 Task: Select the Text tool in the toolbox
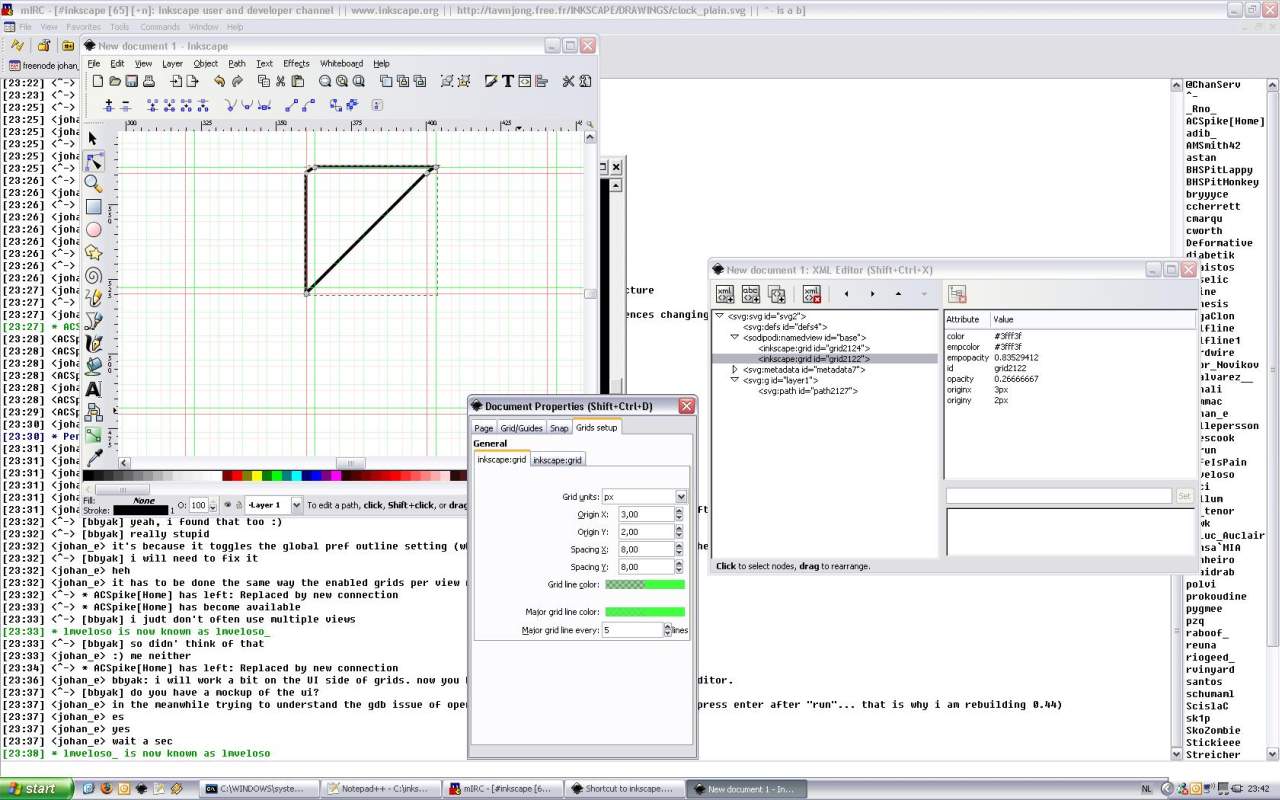93,389
